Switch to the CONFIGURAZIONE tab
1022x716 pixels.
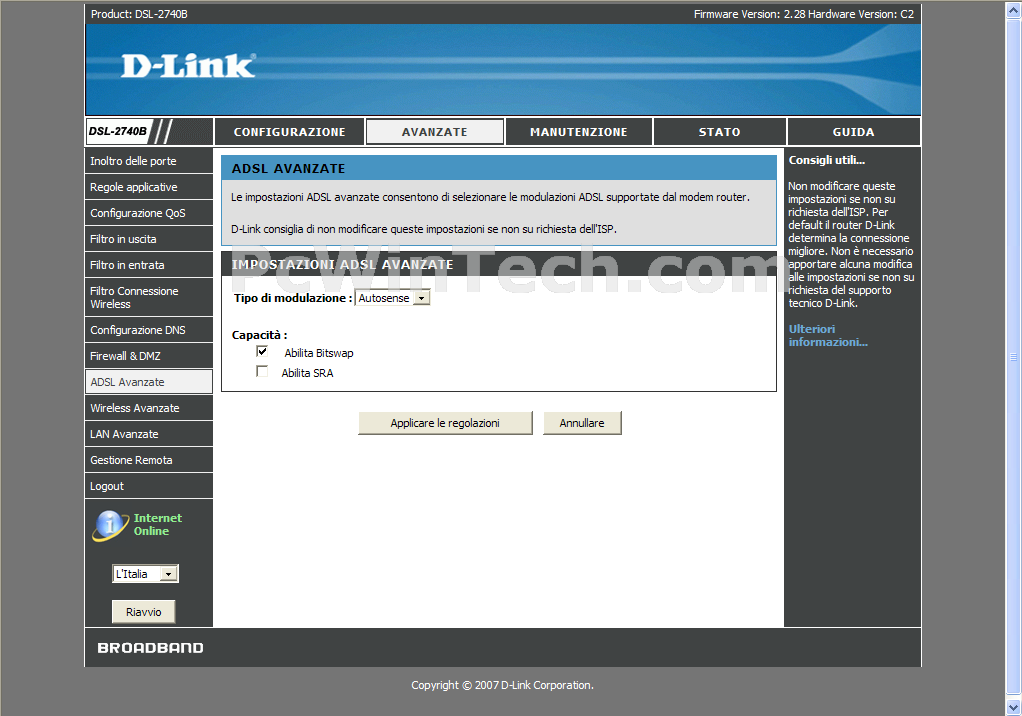[x=289, y=132]
